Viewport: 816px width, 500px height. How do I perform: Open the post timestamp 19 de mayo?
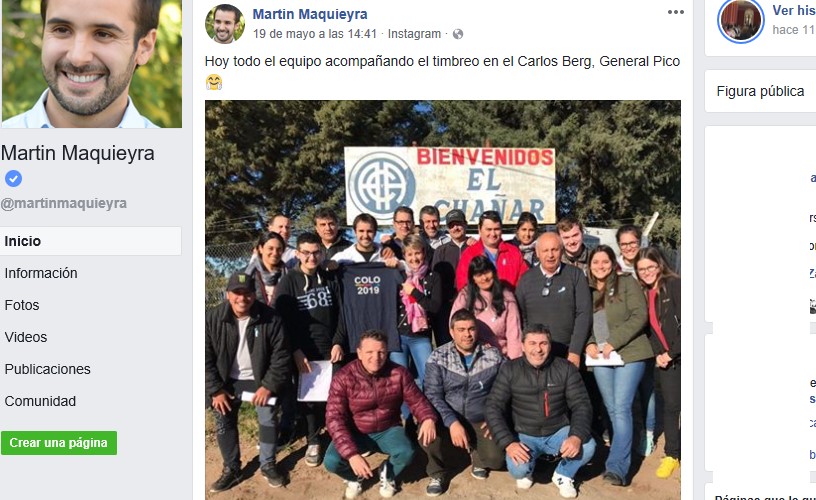315,34
